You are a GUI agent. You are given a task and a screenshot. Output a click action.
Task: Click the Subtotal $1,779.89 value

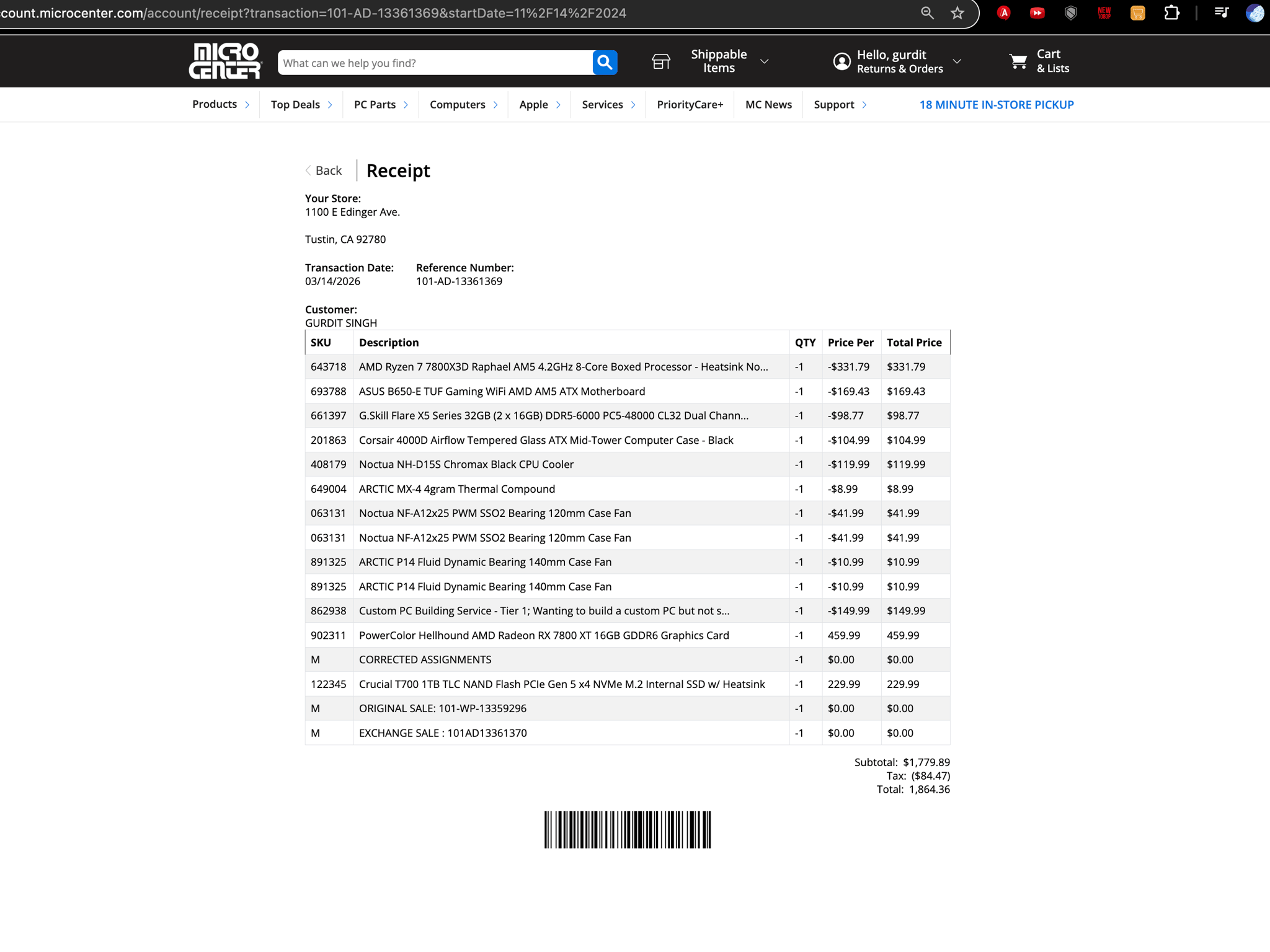(x=926, y=762)
